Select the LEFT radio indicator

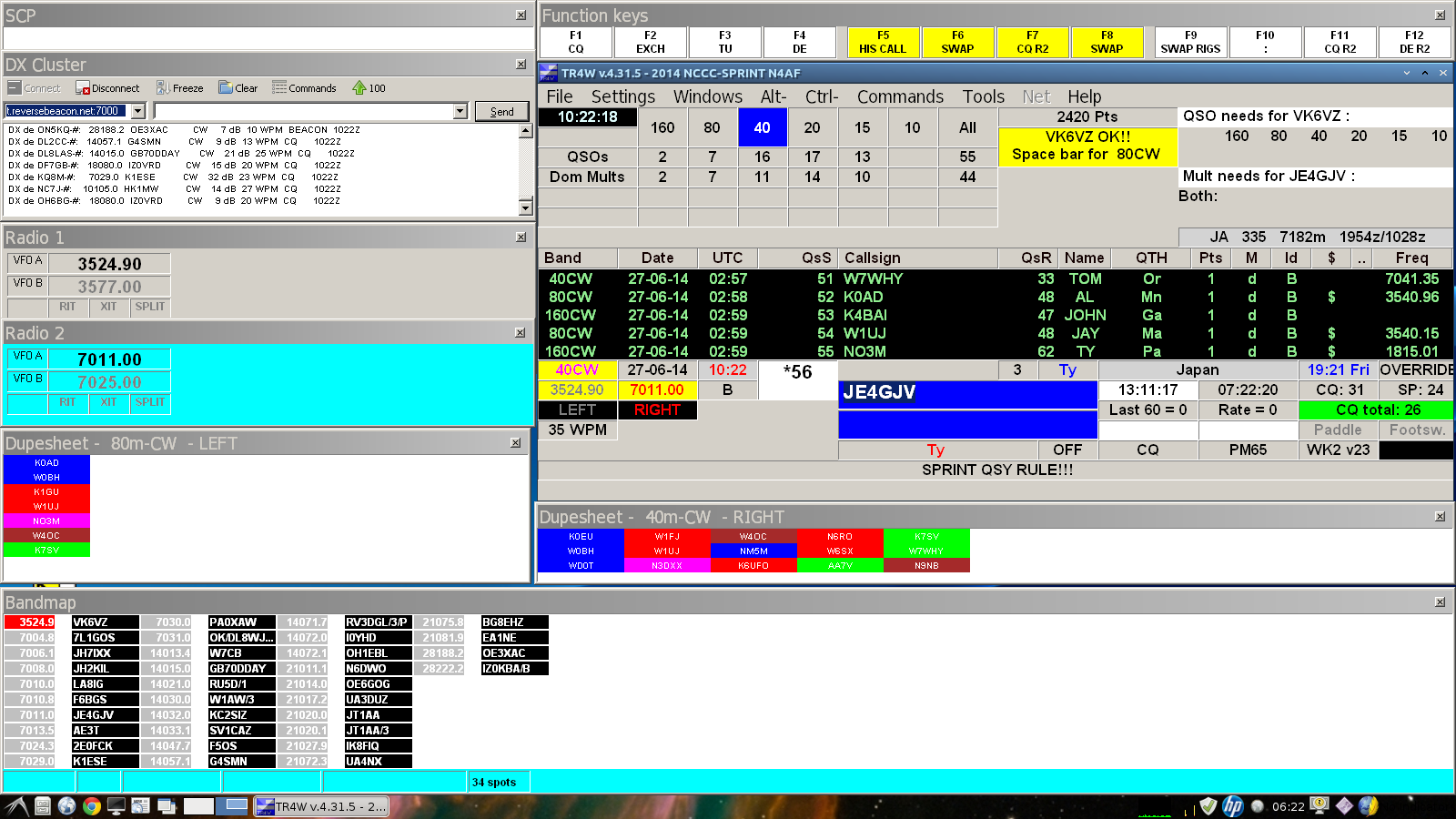pos(577,410)
